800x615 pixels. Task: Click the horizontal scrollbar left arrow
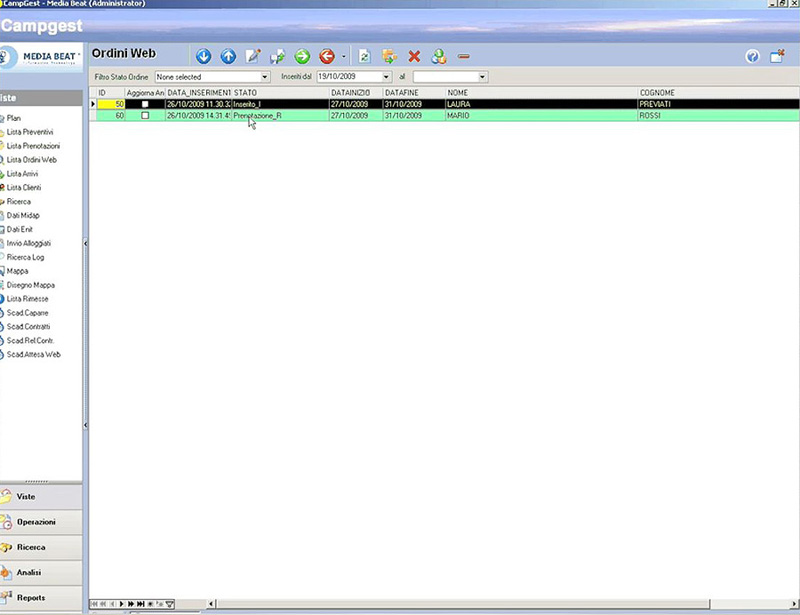pos(211,604)
